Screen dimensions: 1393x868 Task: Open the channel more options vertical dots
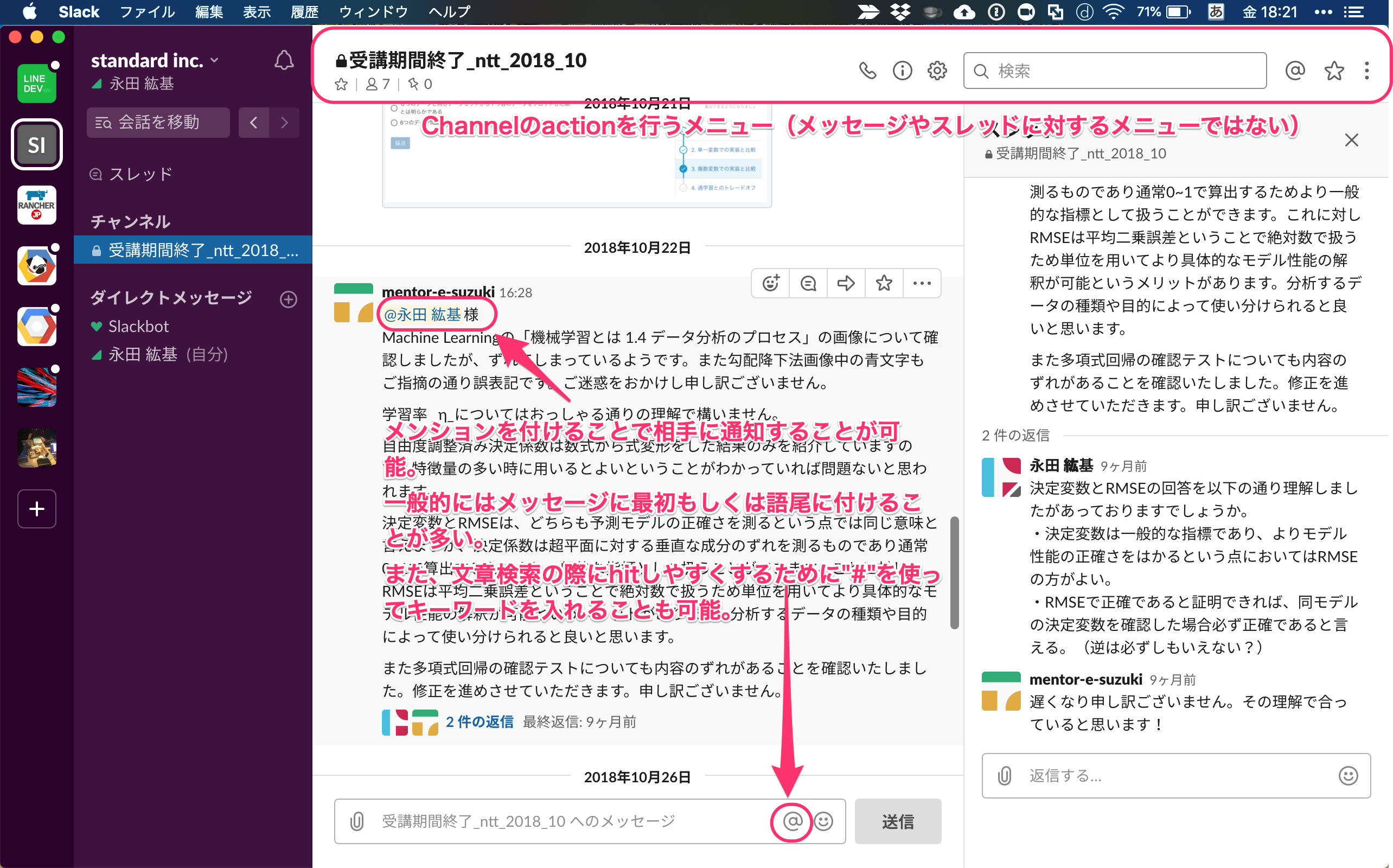[x=1366, y=71]
